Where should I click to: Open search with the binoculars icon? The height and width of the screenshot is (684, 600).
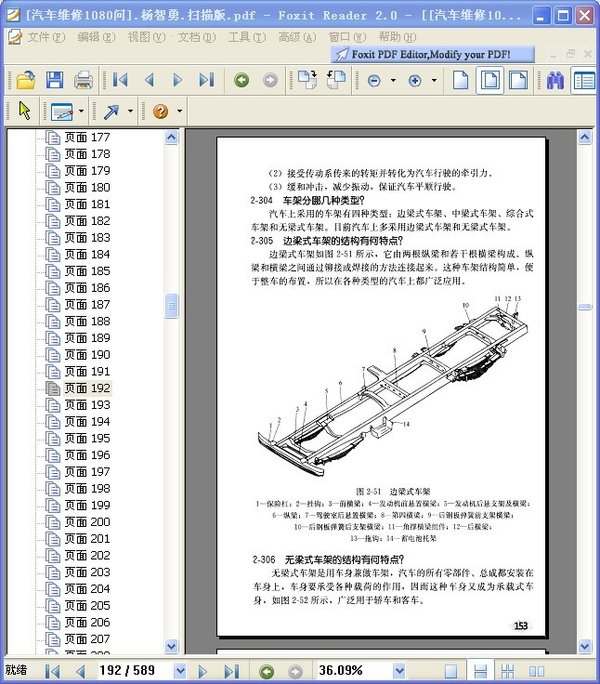pyautogui.click(x=555, y=80)
